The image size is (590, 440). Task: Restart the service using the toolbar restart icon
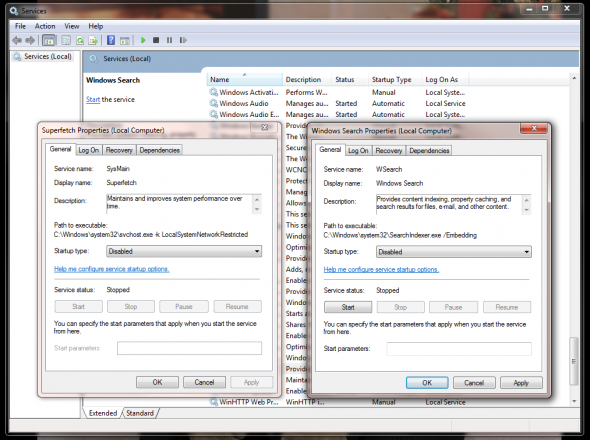point(183,40)
